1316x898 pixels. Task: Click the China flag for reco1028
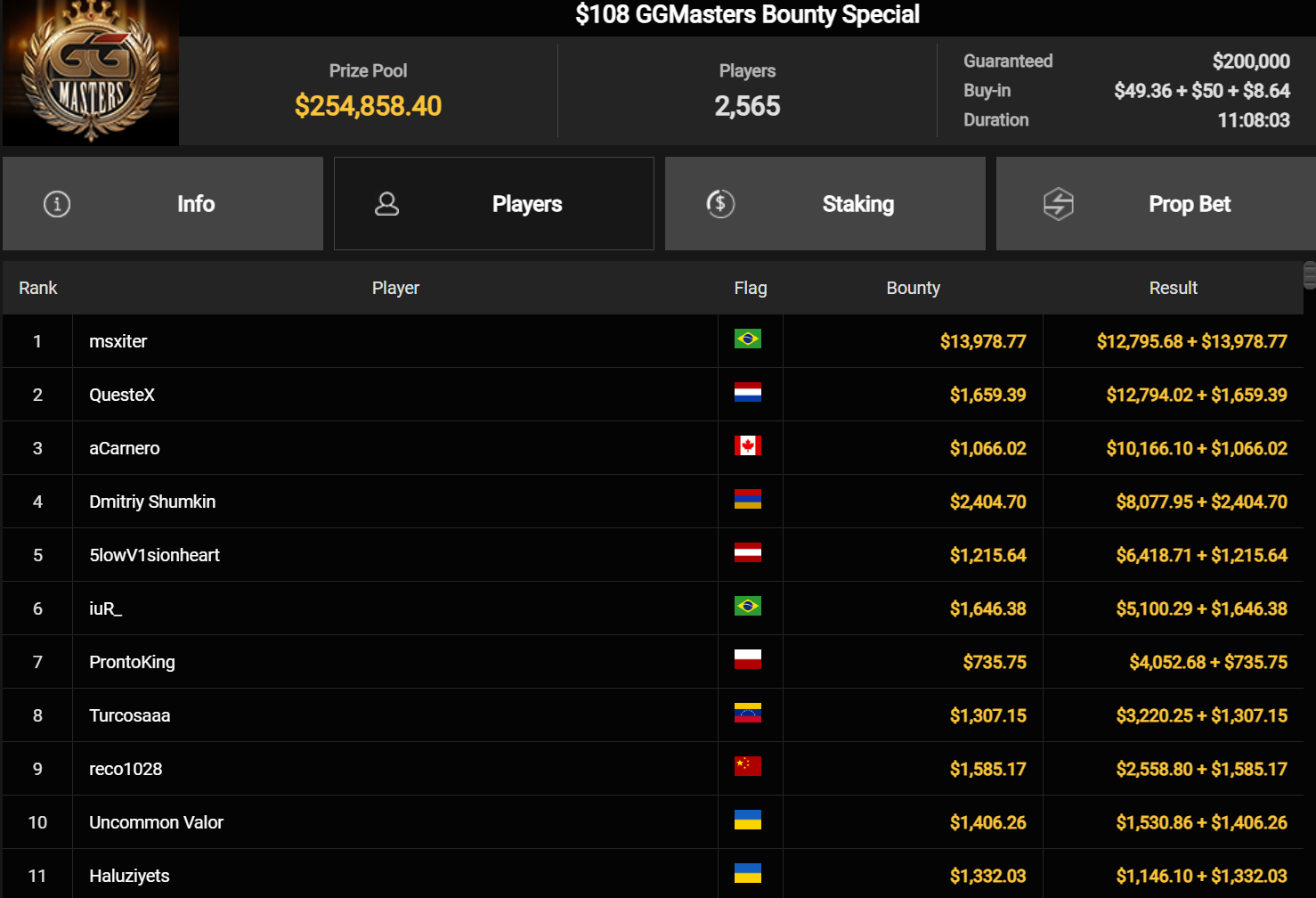point(748,766)
